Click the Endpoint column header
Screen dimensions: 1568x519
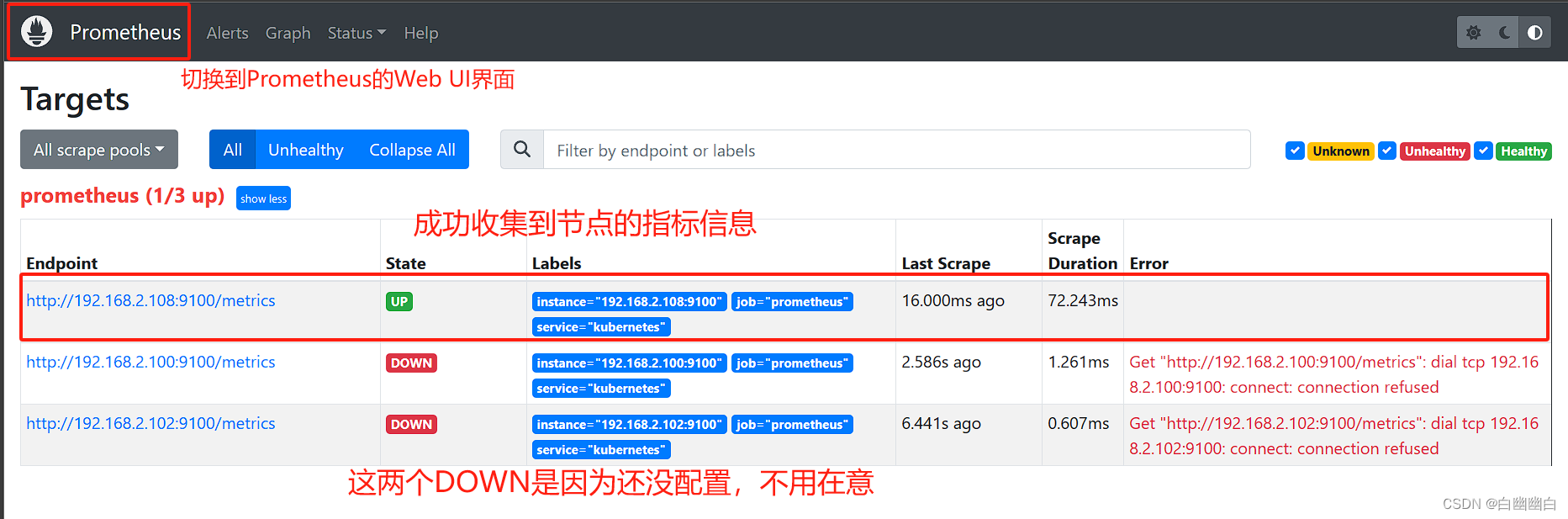pos(62,263)
